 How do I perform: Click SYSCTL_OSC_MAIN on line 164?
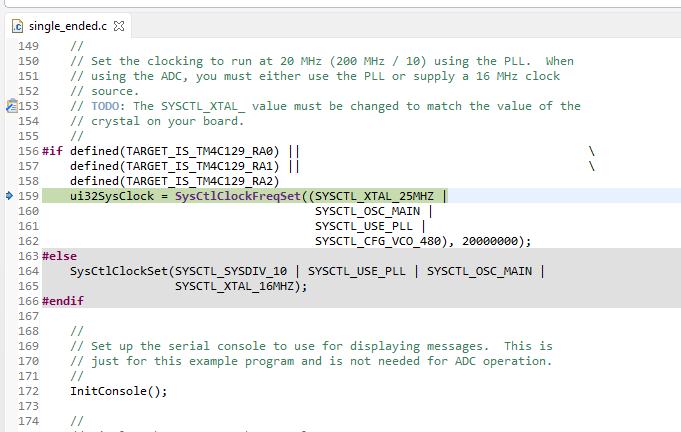[479, 271]
